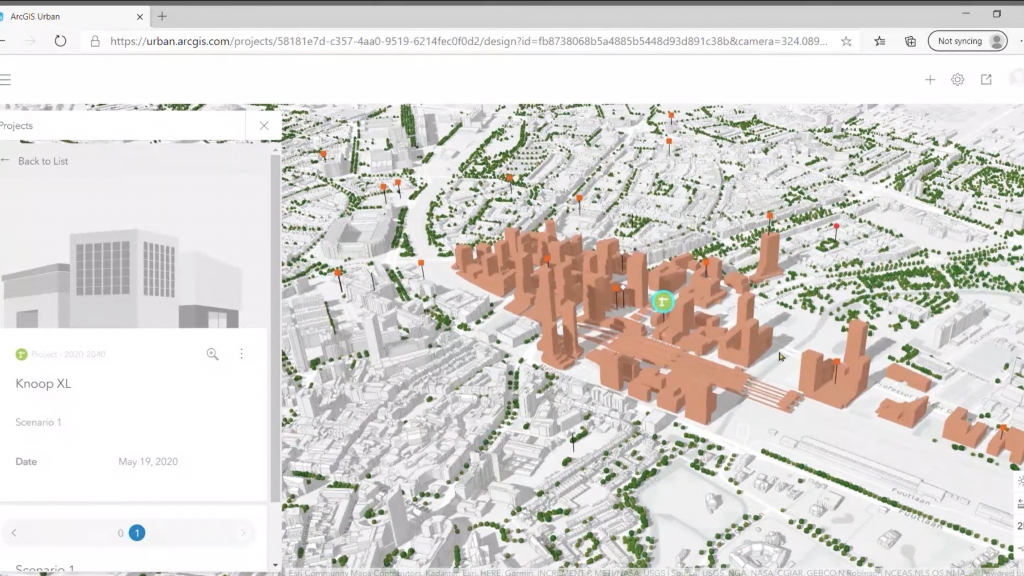1024x576 pixels.
Task: Select the green project marker on the map
Action: click(x=662, y=301)
